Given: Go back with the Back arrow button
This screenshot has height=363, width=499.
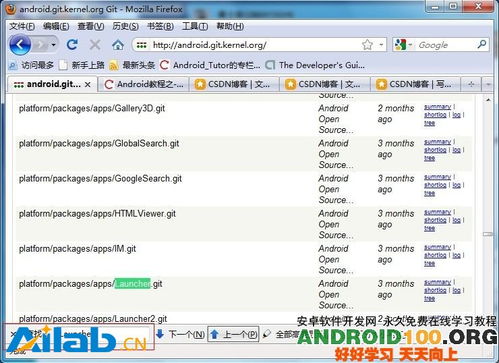Looking at the screenshot, I should pos(20,45).
